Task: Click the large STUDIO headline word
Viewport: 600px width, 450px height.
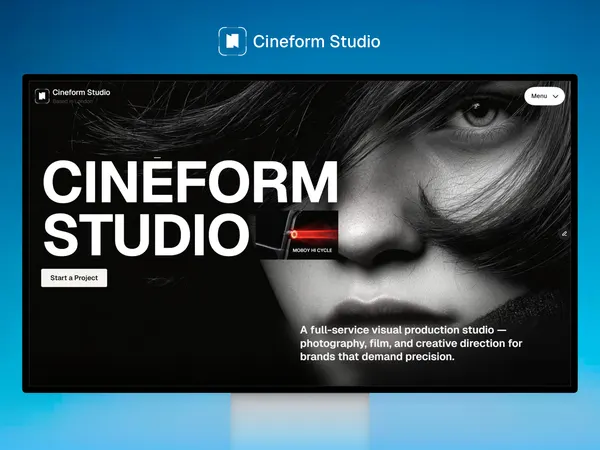Action: [x=146, y=235]
